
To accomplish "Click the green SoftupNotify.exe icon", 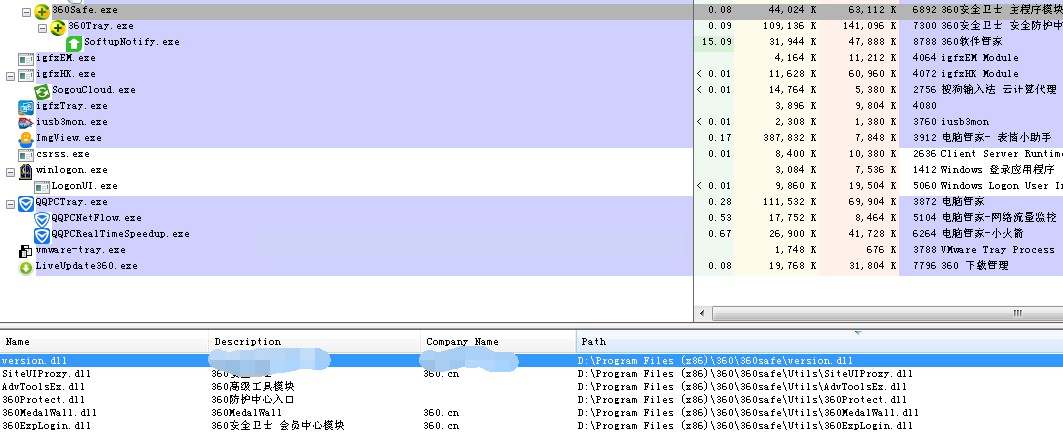I will [75, 43].
